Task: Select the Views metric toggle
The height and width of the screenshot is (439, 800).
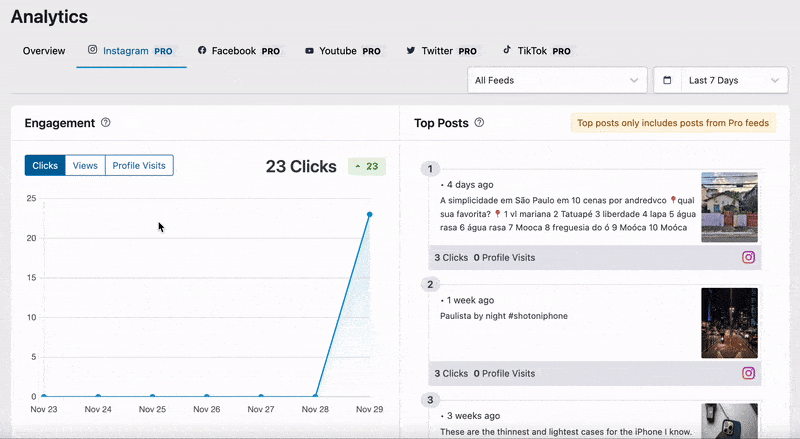Action: coord(85,165)
